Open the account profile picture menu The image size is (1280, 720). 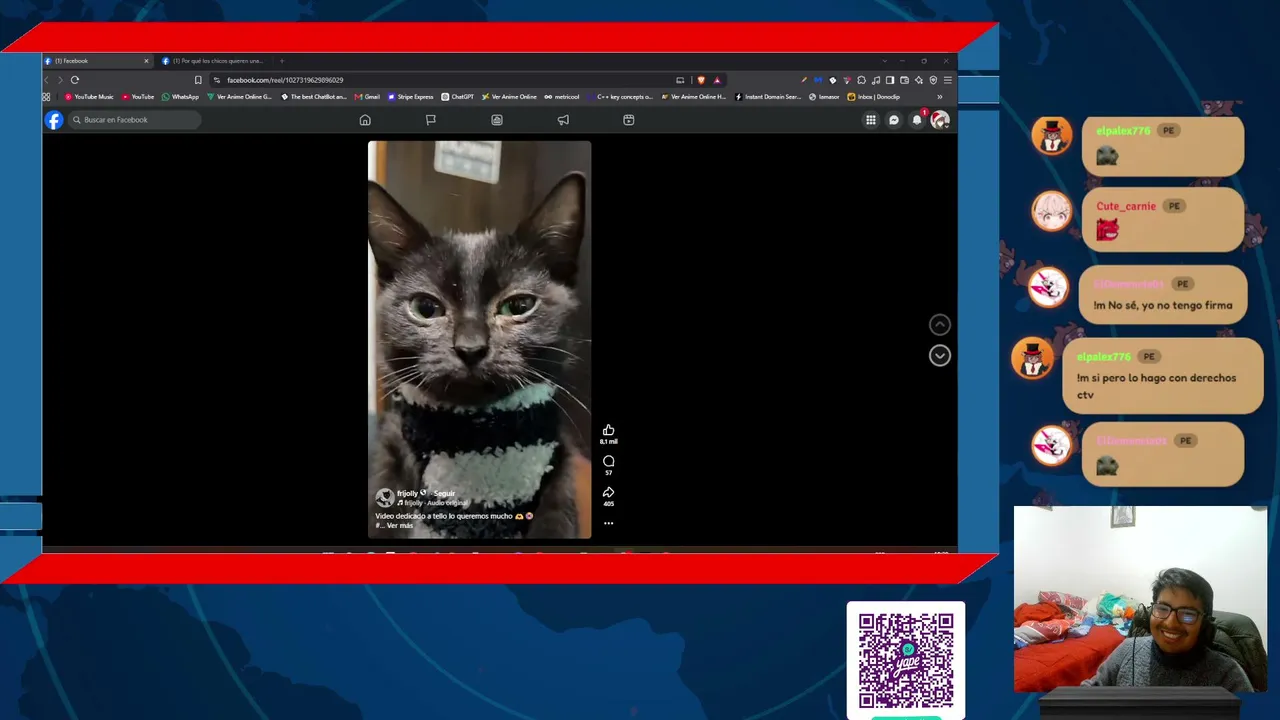pyautogui.click(x=940, y=120)
